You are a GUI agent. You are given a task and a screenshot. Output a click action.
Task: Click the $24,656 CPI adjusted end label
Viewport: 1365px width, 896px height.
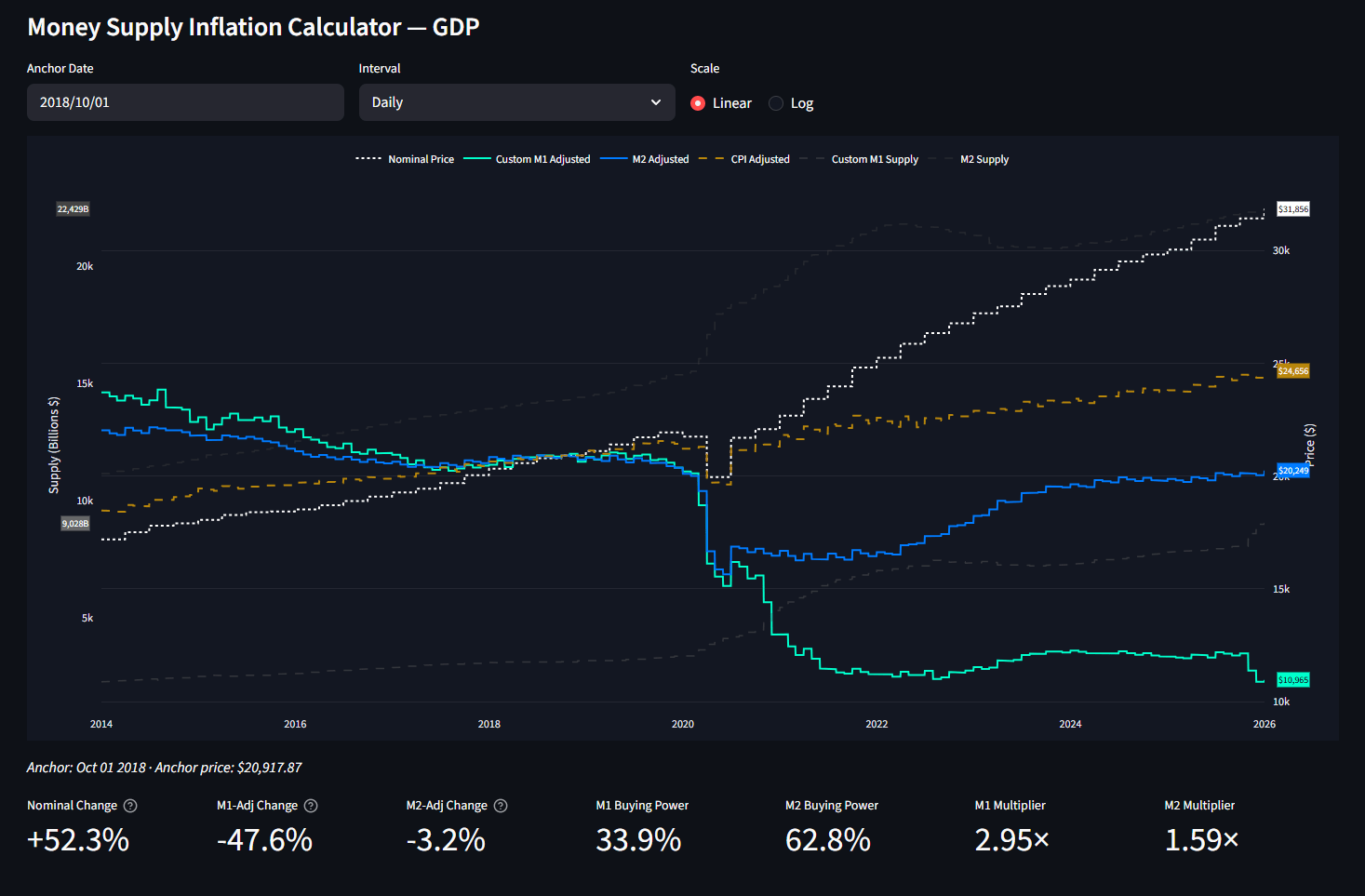coord(1293,371)
